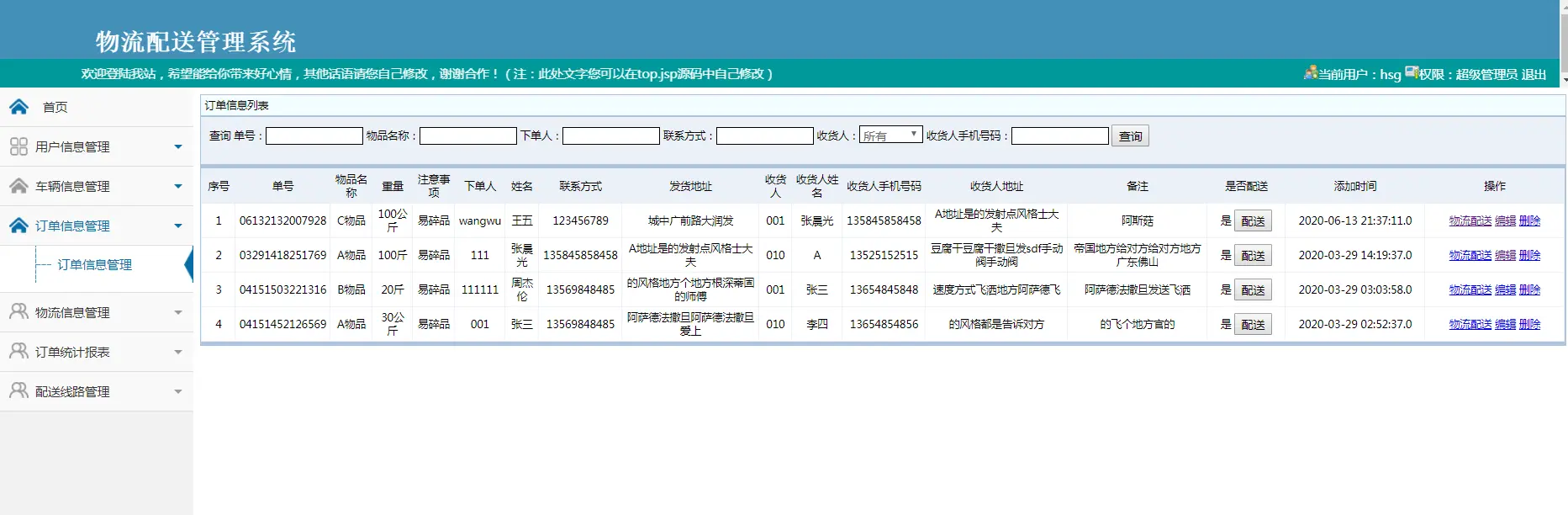Click order number 03291418251769 cell
The height and width of the screenshot is (515, 1568).
click(282, 255)
